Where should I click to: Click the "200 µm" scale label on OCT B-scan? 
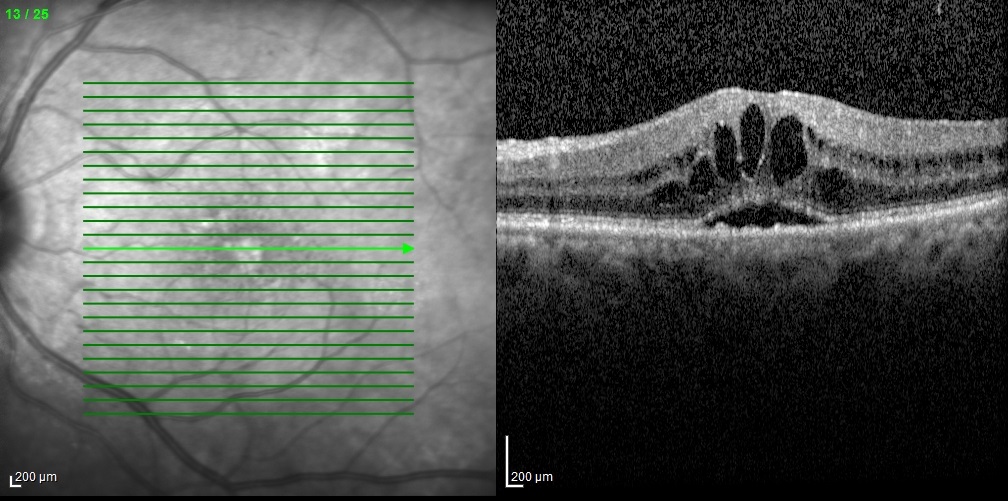(x=532, y=477)
